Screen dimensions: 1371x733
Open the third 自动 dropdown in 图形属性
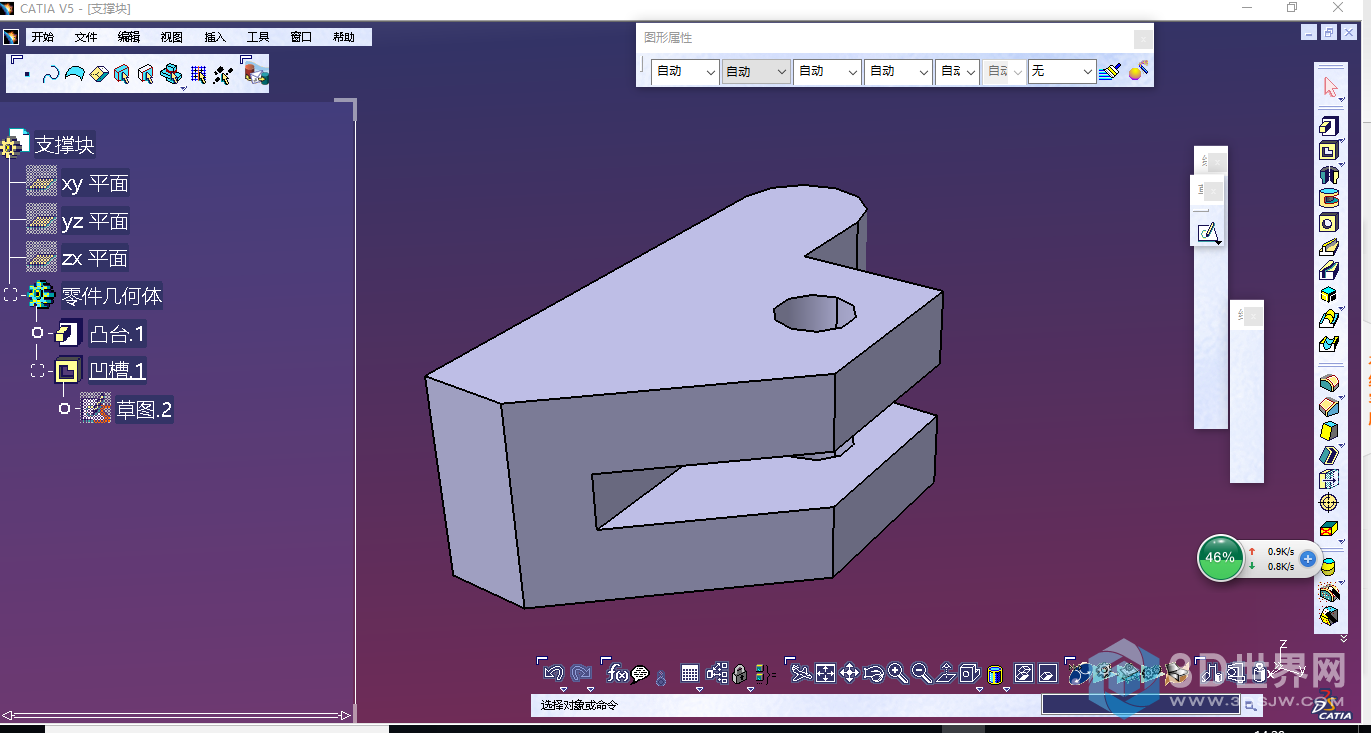pyautogui.click(x=827, y=71)
